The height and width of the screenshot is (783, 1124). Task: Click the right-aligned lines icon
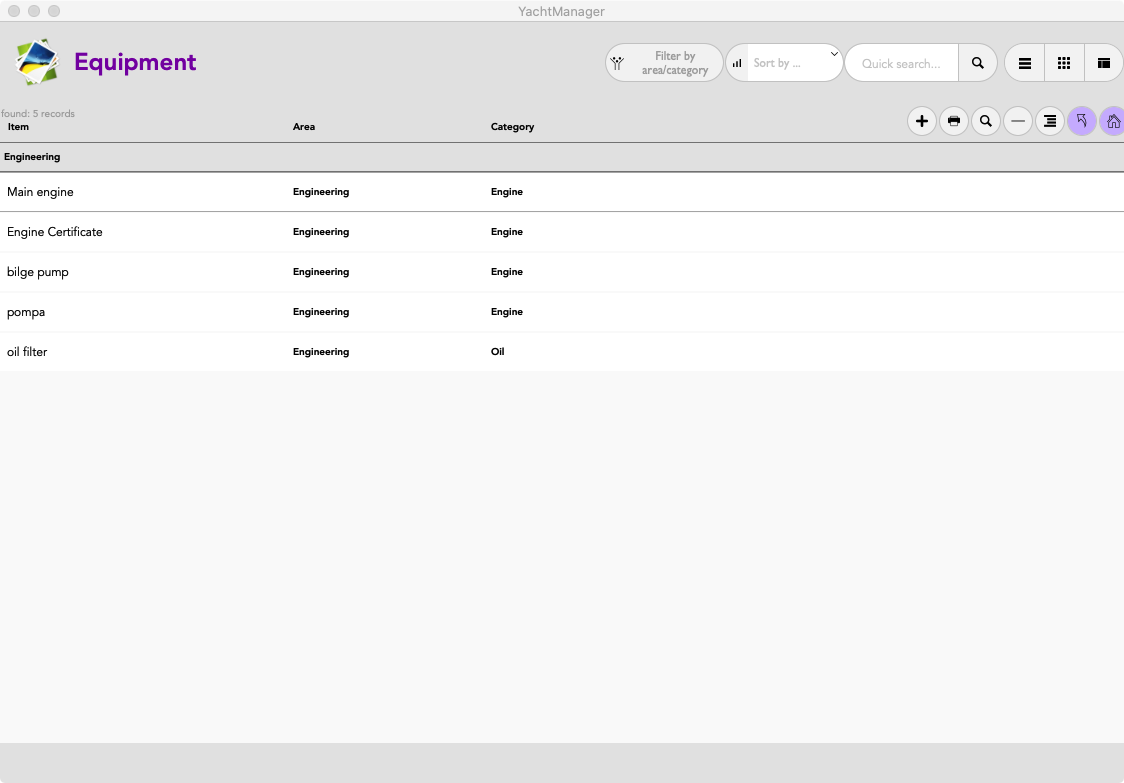tap(1049, 122)
